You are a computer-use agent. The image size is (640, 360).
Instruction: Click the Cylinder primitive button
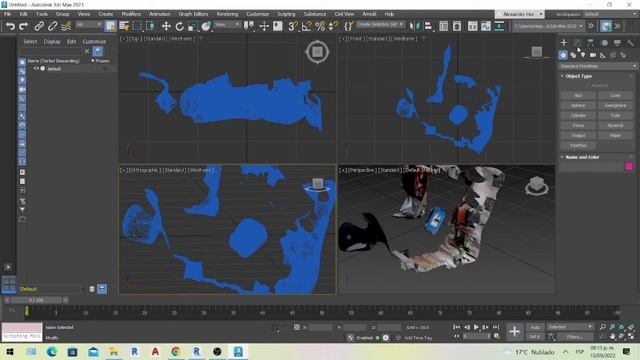coord(578,116)
